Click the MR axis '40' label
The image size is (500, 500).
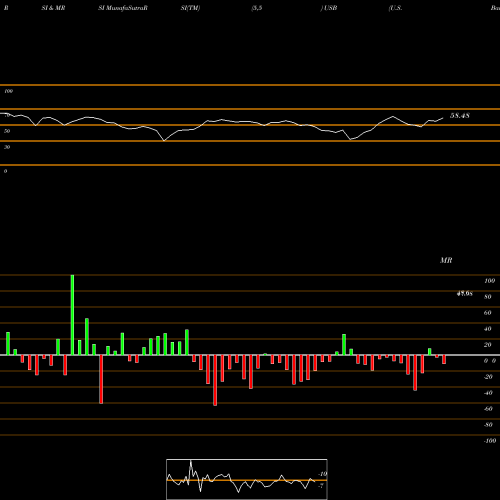(x=488, y=329)
